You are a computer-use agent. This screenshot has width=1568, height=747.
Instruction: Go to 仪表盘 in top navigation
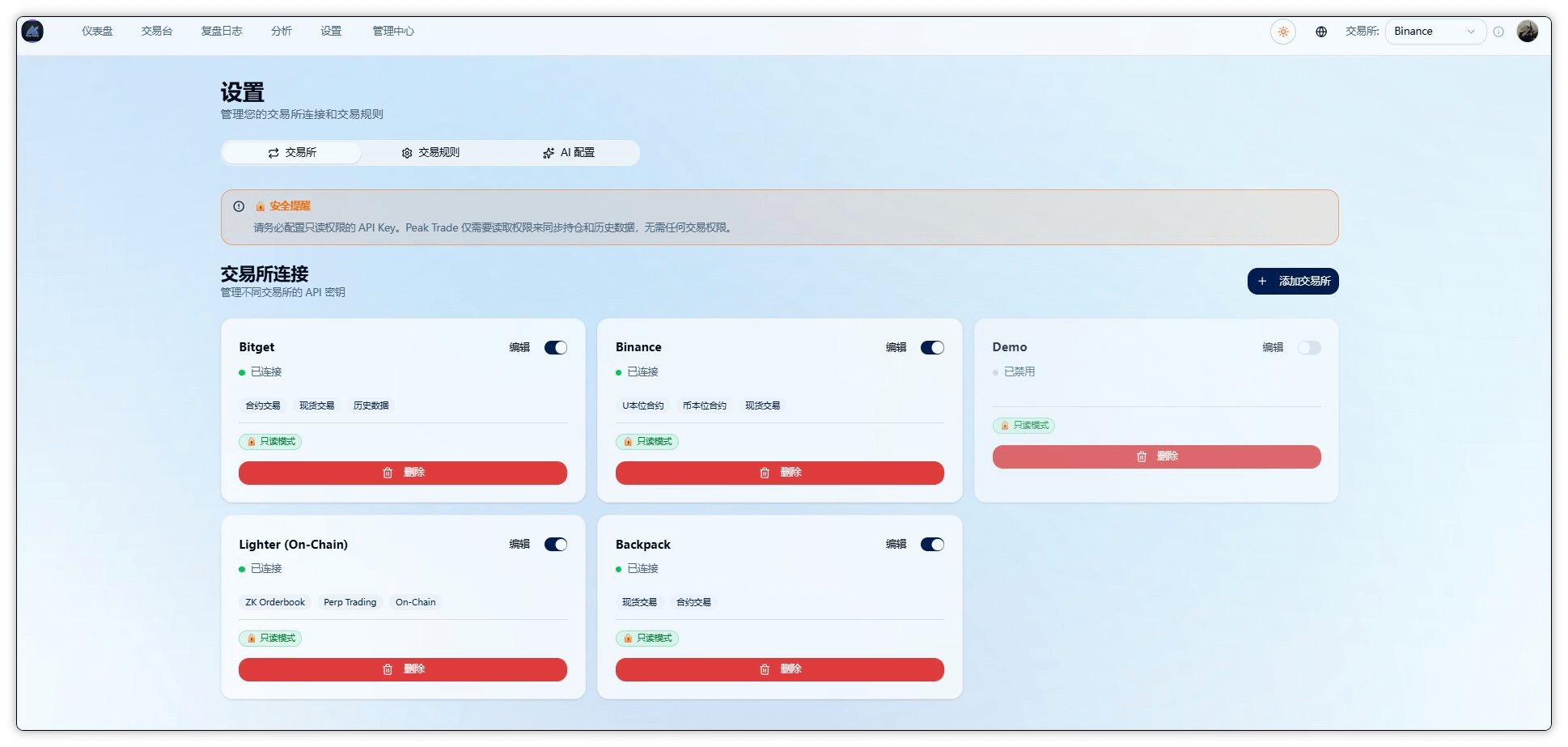tap(97, 32)
